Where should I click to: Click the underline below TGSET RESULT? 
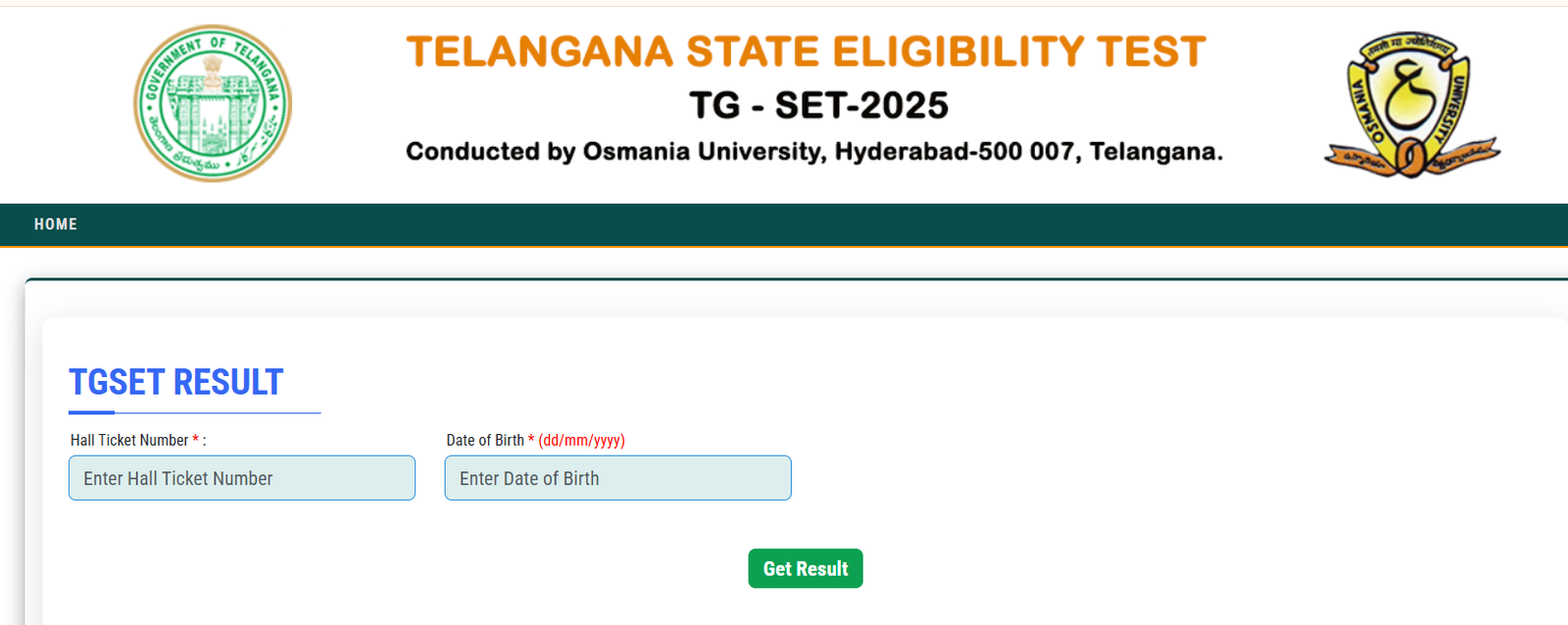click(x=194, y=413)
